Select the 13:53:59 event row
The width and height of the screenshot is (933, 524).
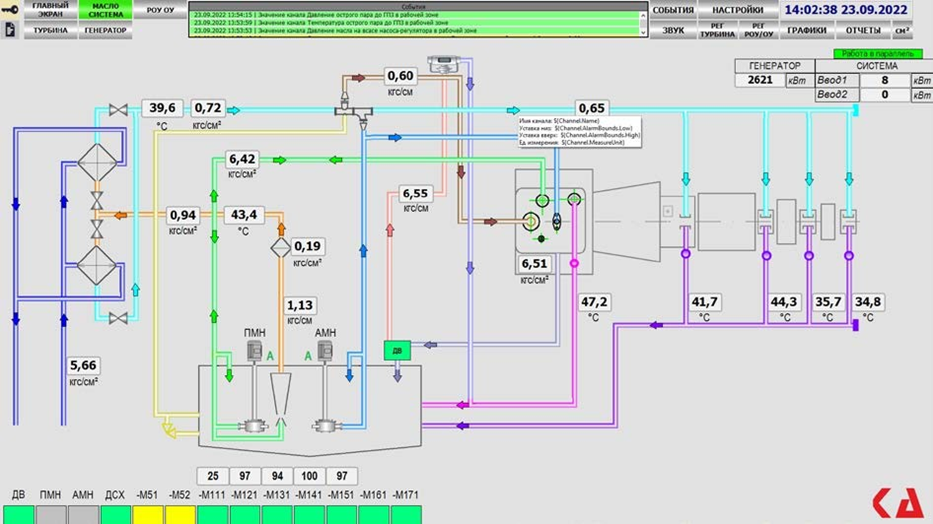click(x=415, y=23)
